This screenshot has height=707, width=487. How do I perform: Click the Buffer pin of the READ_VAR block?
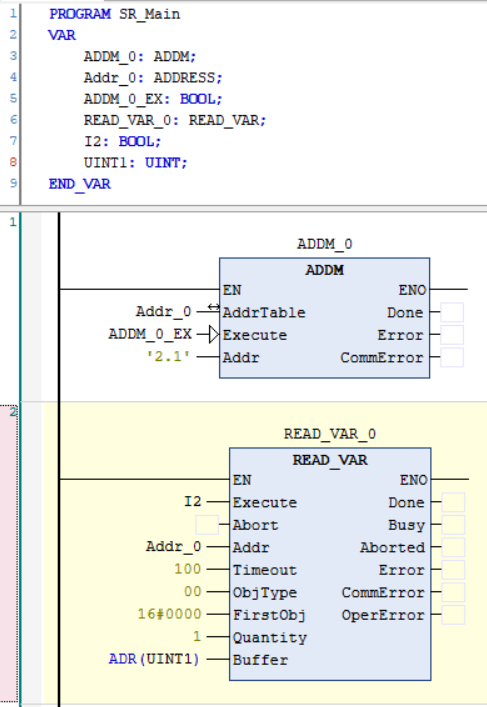(x=260, y=661)
